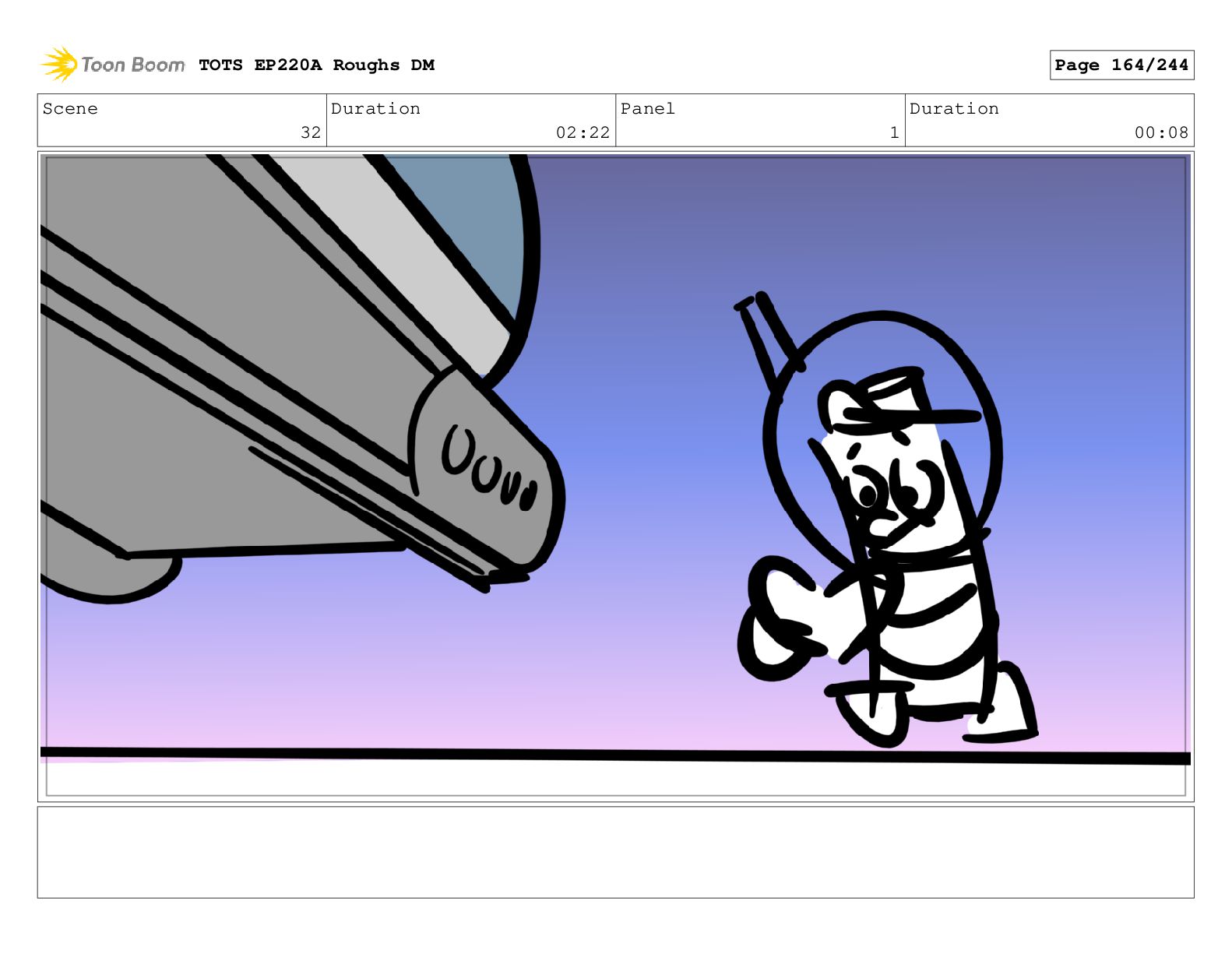Image resolution: width=1232 pixels, height=954 pixels.
Task: Click the scene duration value '02:22'
Action: 583,132
